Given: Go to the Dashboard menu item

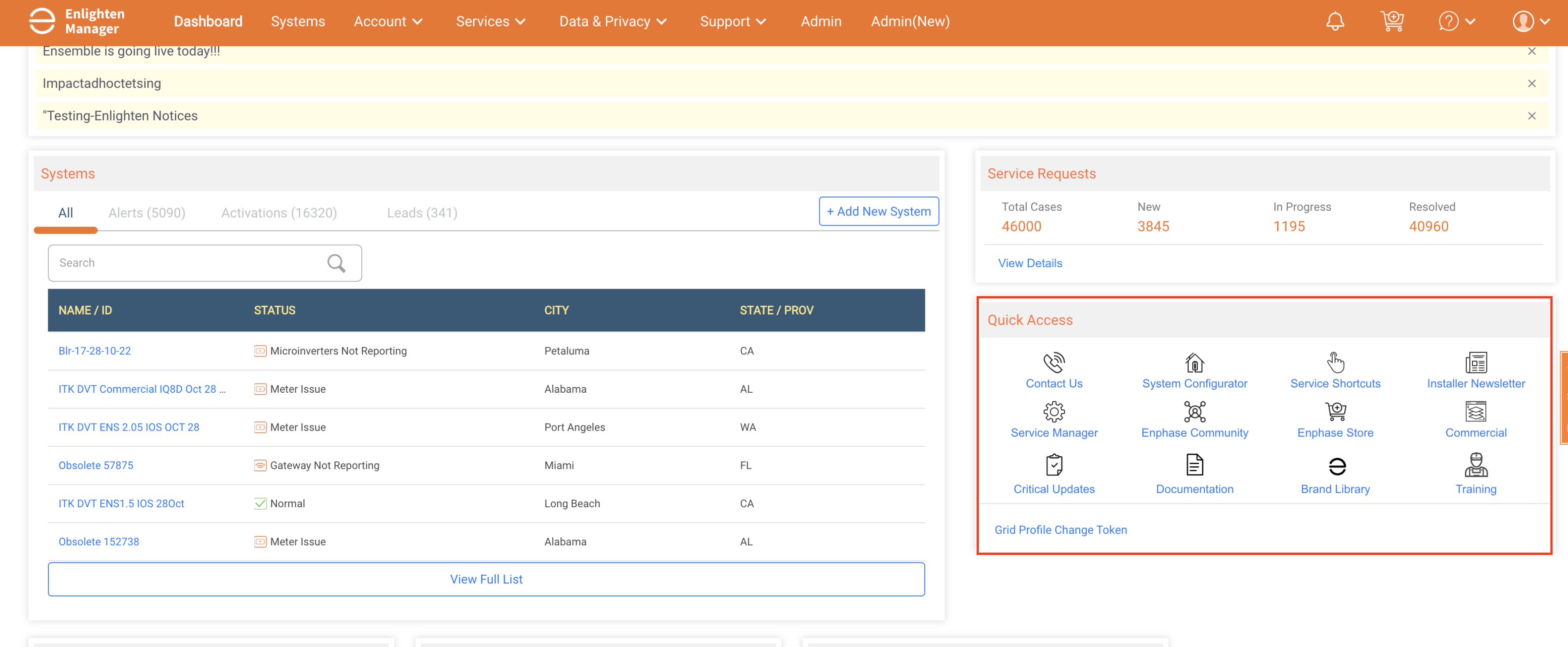Looking at the screenshot, I should (x=208, y=21).
